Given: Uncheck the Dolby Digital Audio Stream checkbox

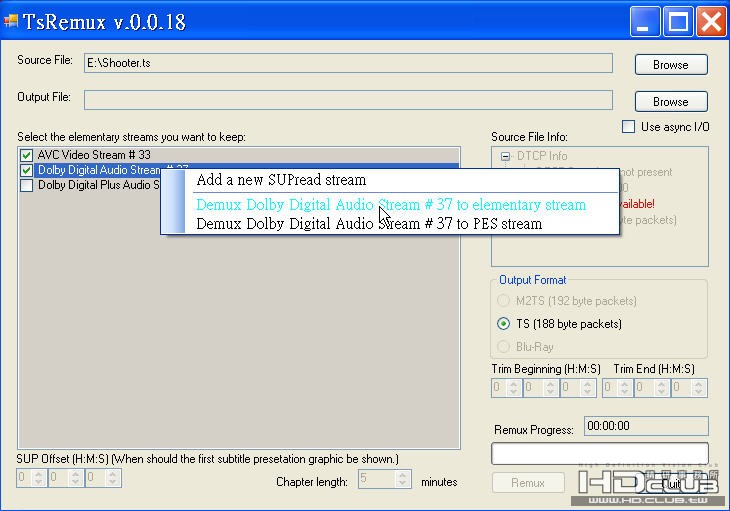Looking at the screenshot, I should [27, 170].
